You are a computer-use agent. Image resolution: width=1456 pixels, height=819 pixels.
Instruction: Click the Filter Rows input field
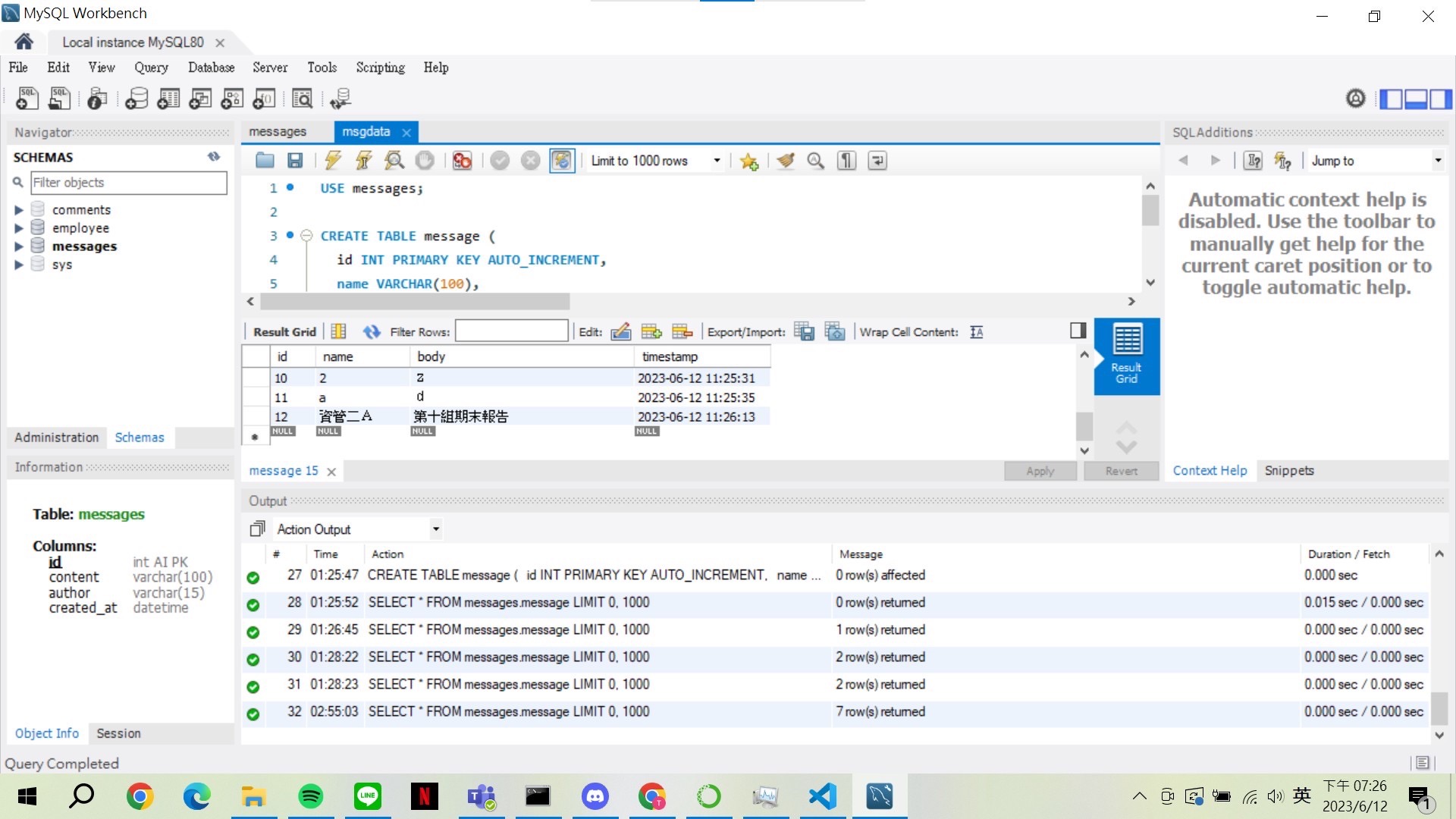511,331
